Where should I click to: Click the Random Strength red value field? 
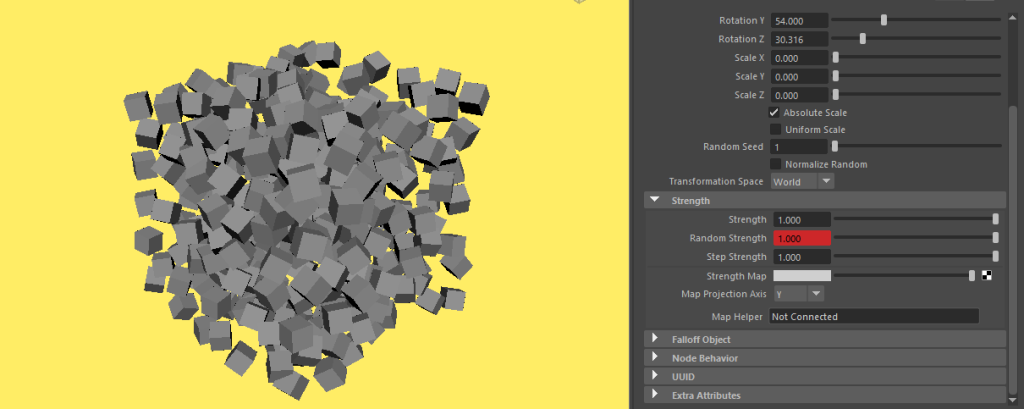click(801, 239)
